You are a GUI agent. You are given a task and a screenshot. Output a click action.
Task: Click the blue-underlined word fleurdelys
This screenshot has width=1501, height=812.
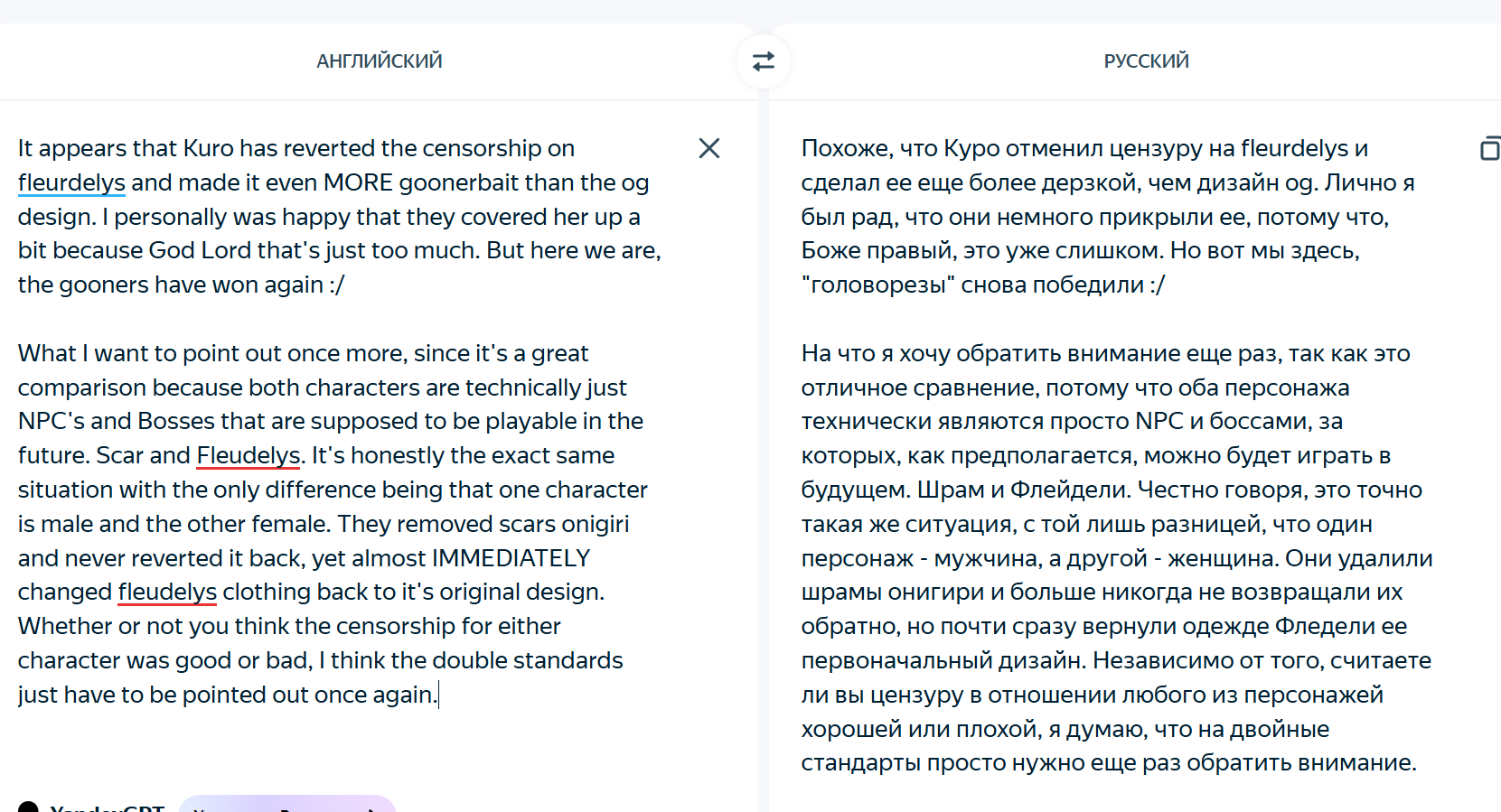(71, 183)
